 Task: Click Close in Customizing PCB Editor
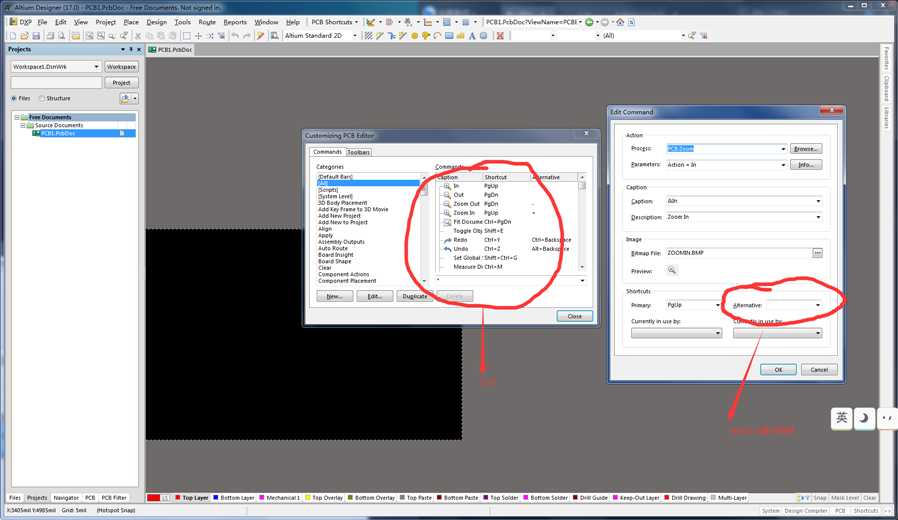point(574,316)
